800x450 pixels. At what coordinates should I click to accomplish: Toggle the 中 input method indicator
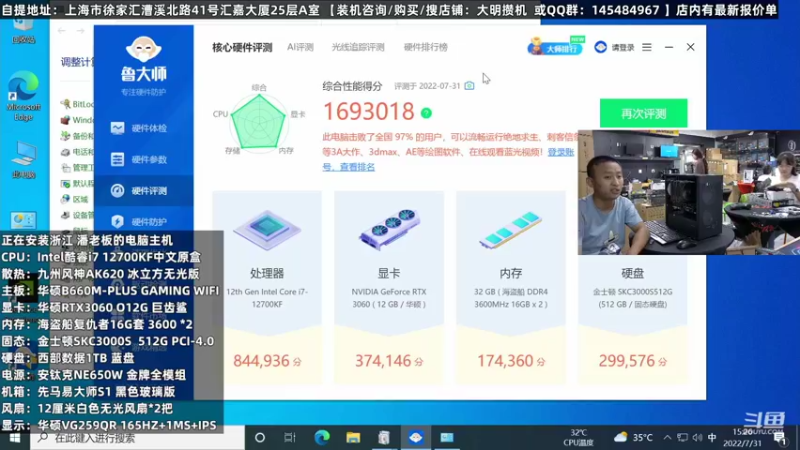click(x=712, y=438)
